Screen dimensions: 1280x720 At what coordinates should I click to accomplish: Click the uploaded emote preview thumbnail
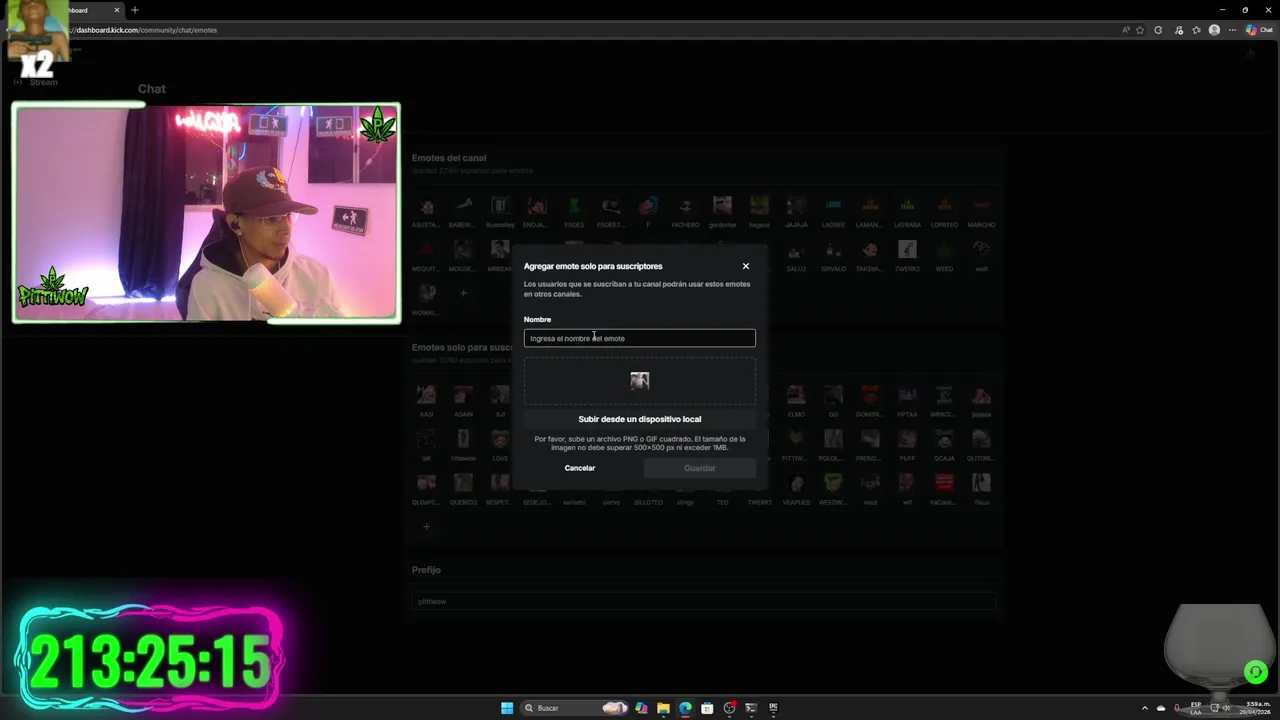point(639,380)
